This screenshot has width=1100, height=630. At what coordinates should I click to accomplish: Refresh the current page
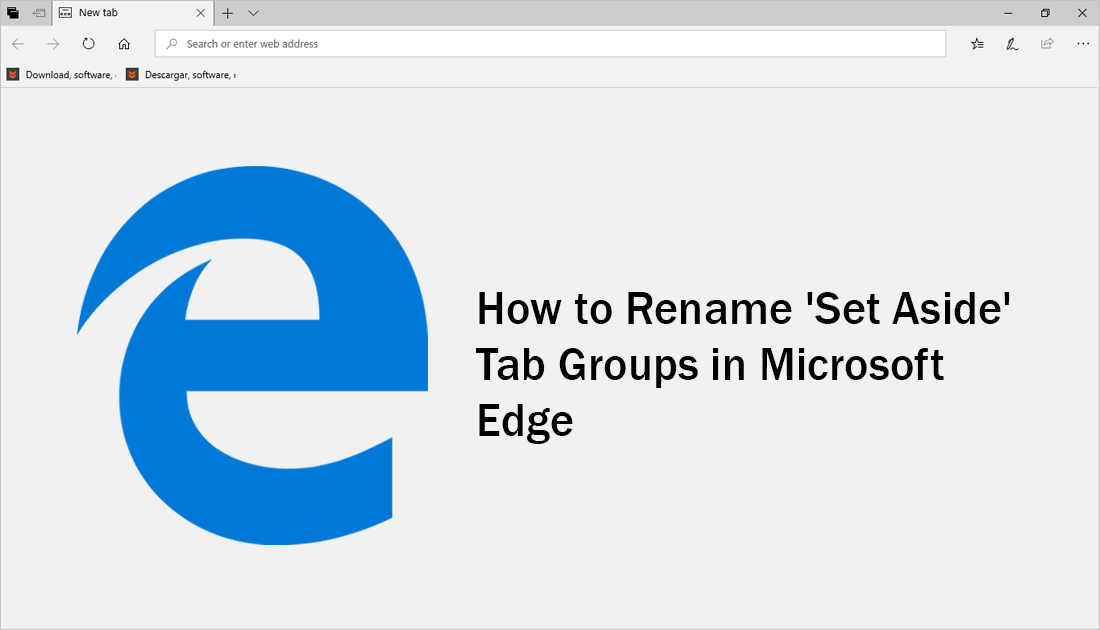click(x=88, y=43)
